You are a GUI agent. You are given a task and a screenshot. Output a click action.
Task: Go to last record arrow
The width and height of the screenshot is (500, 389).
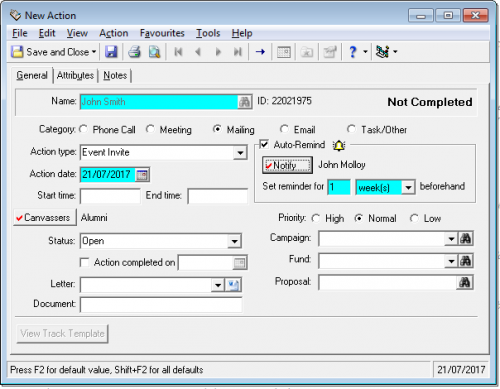238,52
